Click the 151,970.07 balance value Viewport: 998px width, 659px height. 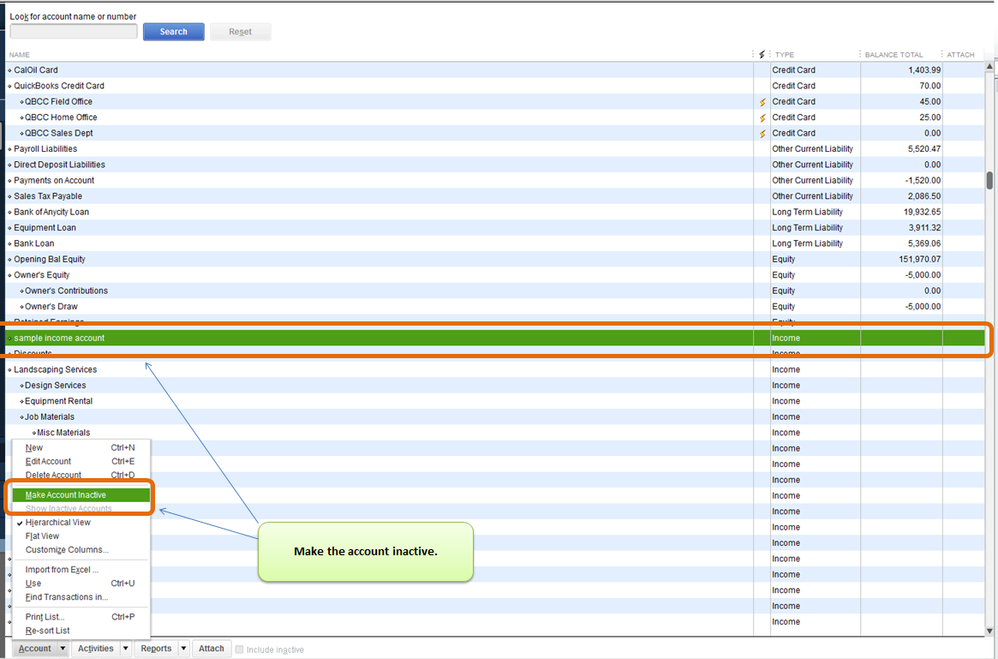tap(920, 260)
